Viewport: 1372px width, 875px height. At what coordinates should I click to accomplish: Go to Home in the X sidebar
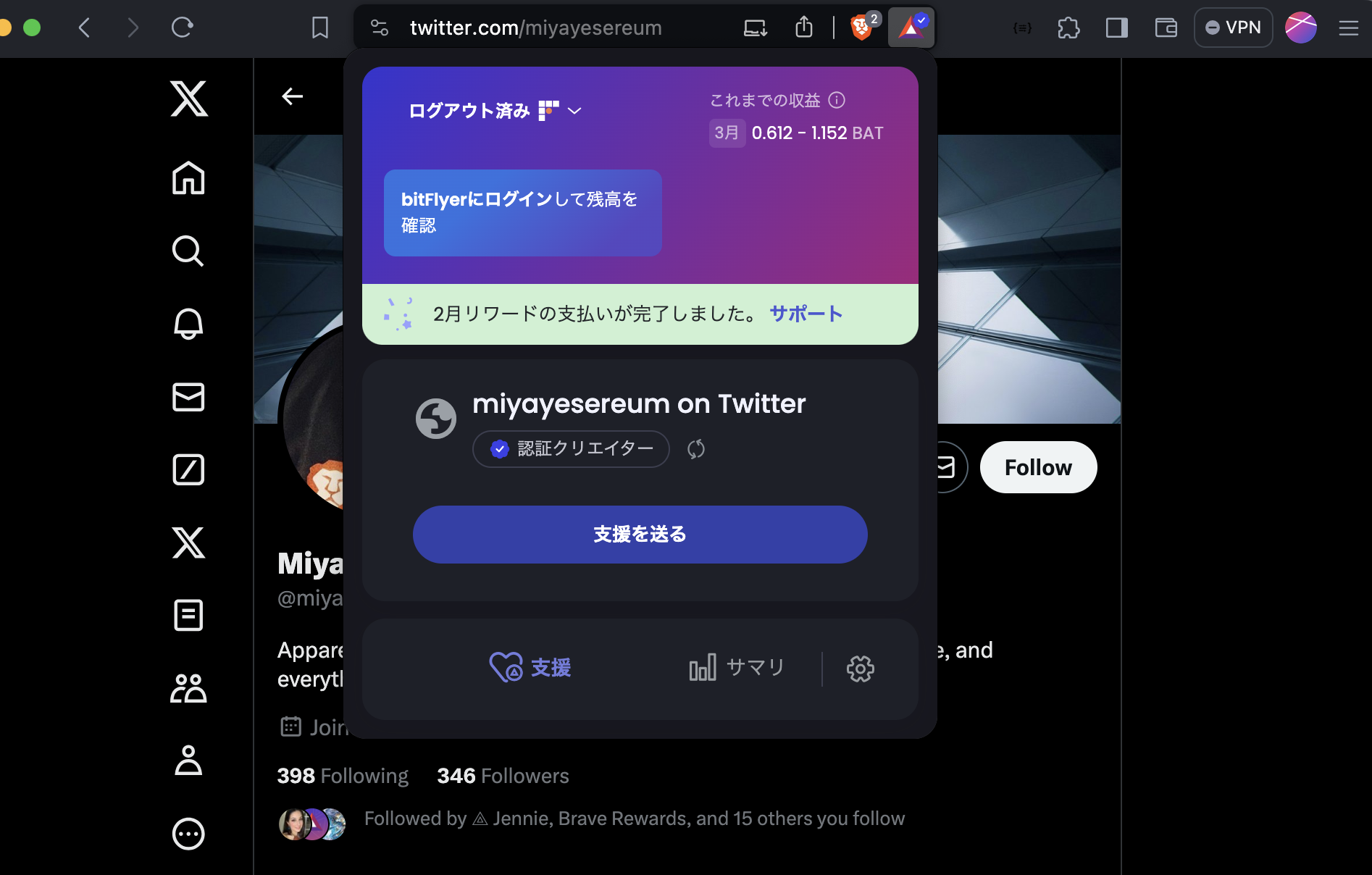tap(188, 177)
